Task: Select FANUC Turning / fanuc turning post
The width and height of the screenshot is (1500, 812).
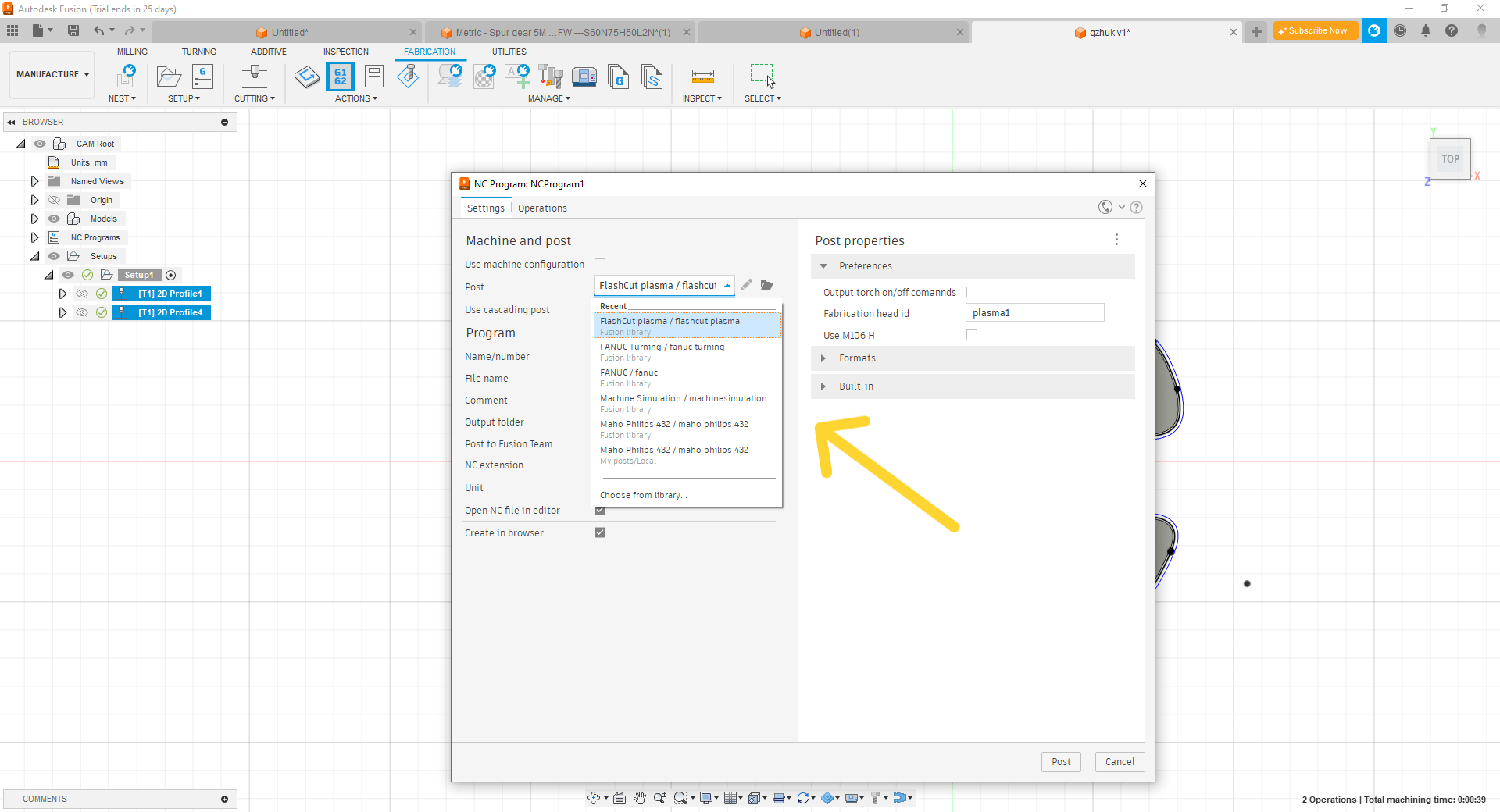Action: click(x=687, y=351)
